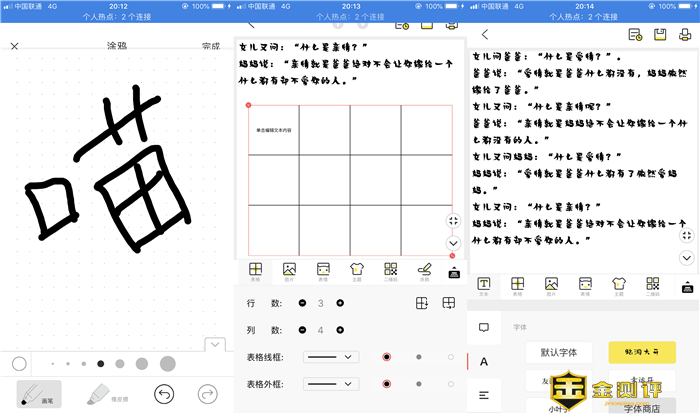The image size is (700, 414).
Task: Select the 画笔 brush tool
Action: click(x=38, y=393)
